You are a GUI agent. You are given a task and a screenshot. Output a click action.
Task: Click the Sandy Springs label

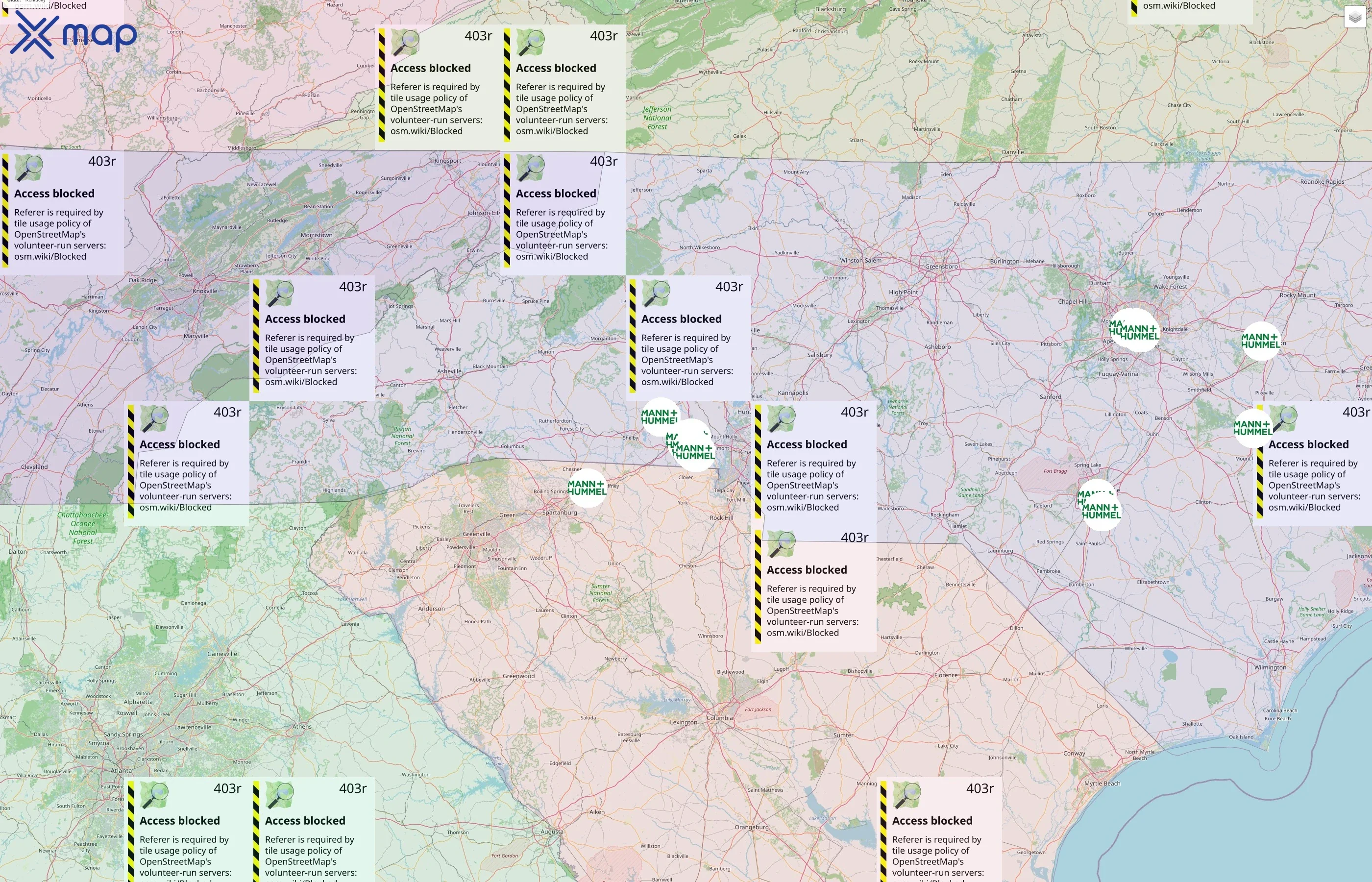tap(123, 735)
